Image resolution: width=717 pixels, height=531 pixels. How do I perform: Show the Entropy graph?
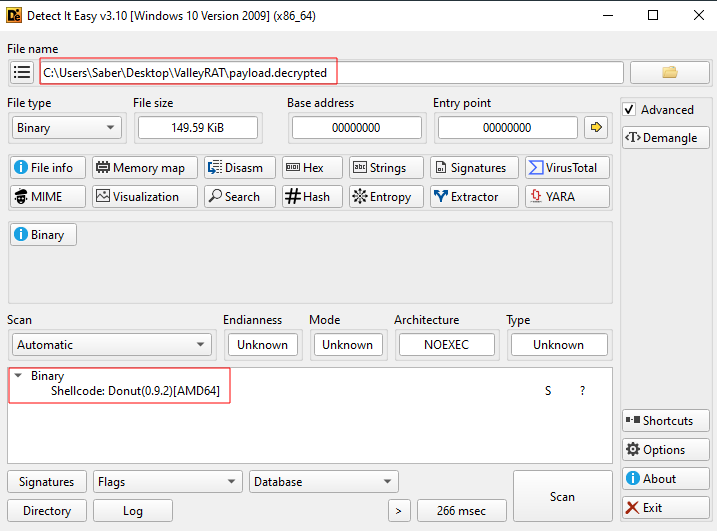point(386,197)
